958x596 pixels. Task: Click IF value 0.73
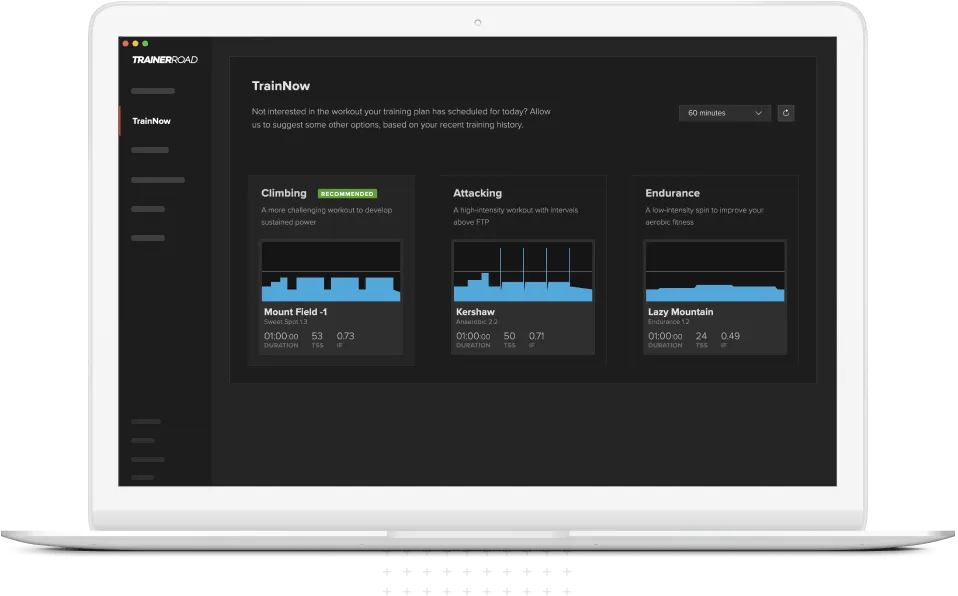(346, 336)
